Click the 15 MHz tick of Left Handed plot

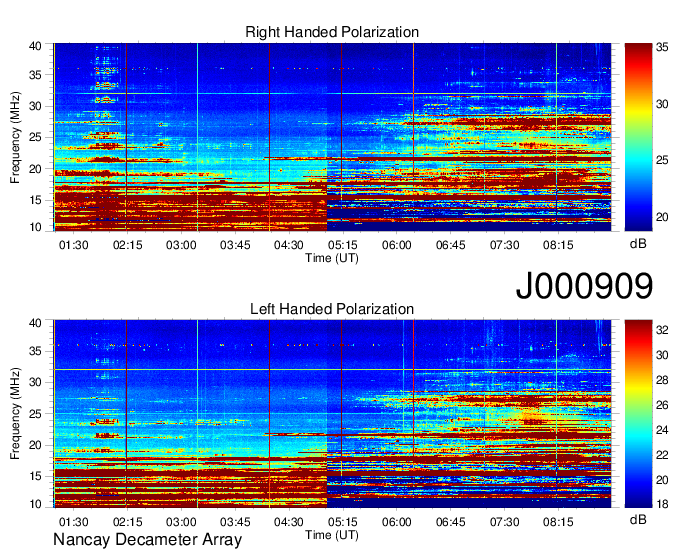35,476
